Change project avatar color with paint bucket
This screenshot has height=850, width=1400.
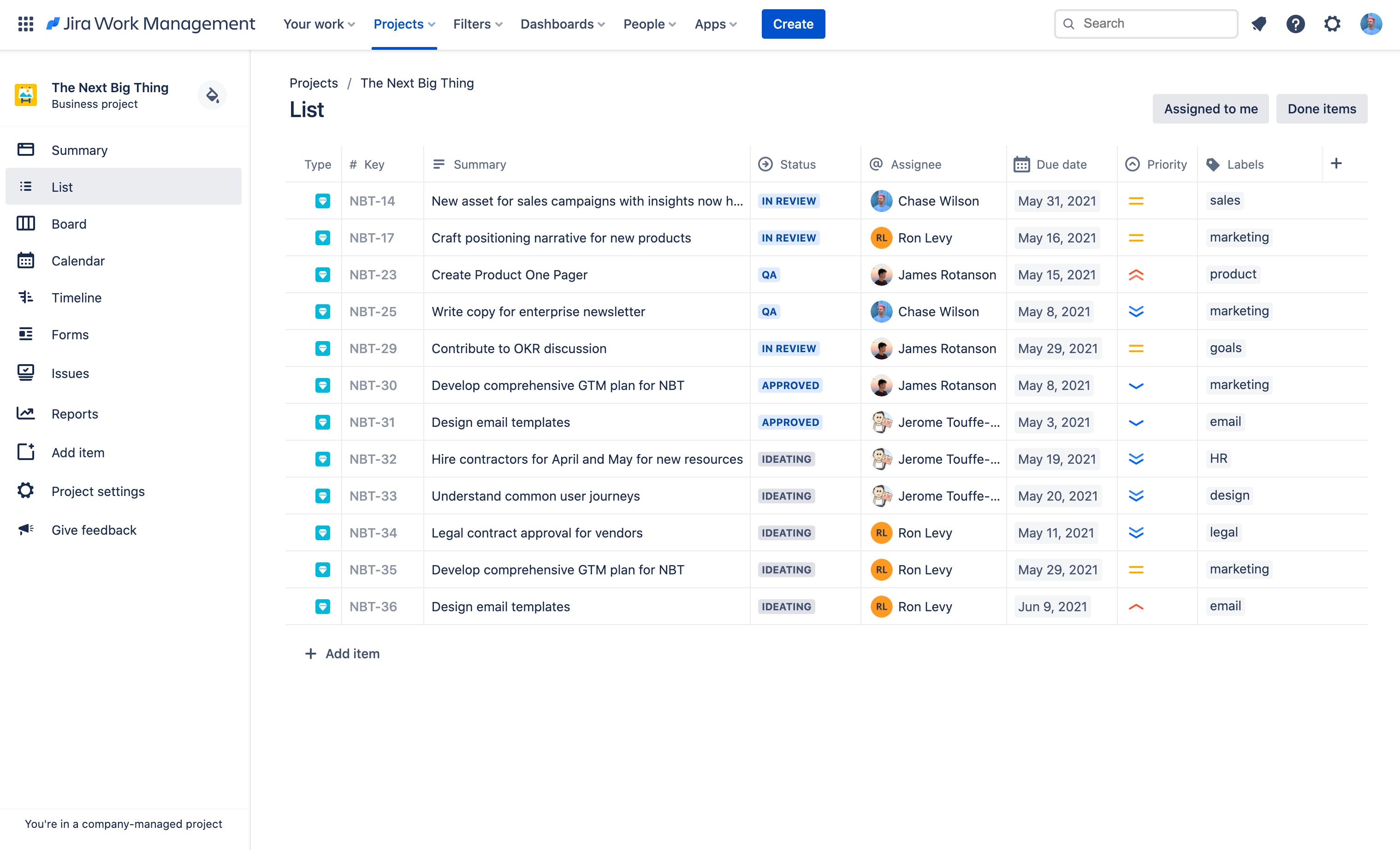212,95
